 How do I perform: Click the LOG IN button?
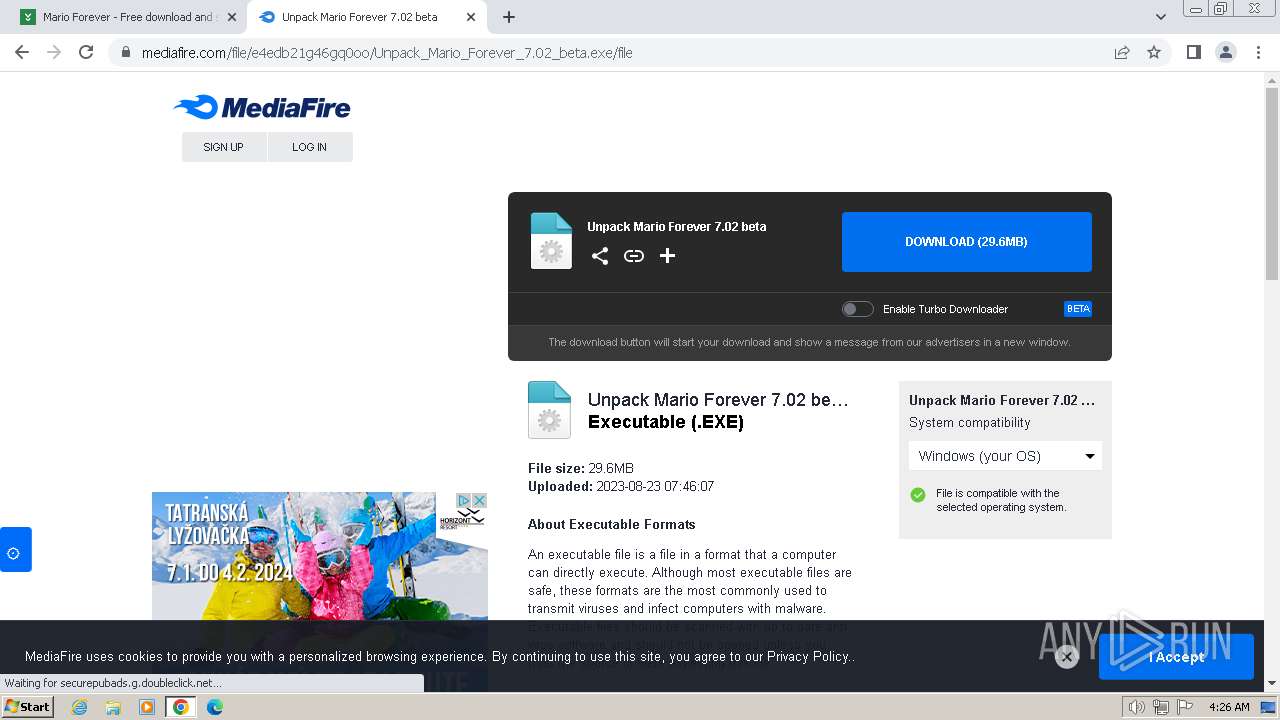pyautogui.click(x=309, y=147)
